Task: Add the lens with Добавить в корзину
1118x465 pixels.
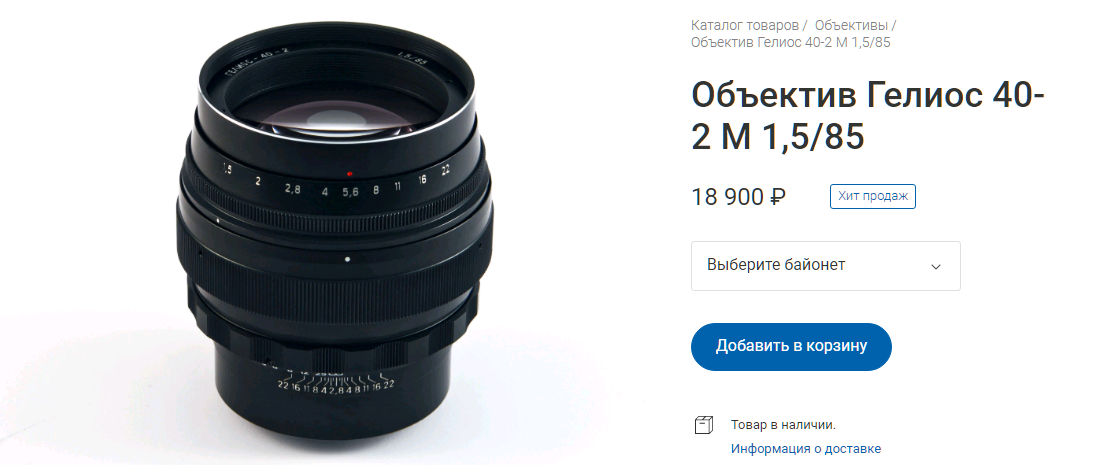Action: coord(791,347)
